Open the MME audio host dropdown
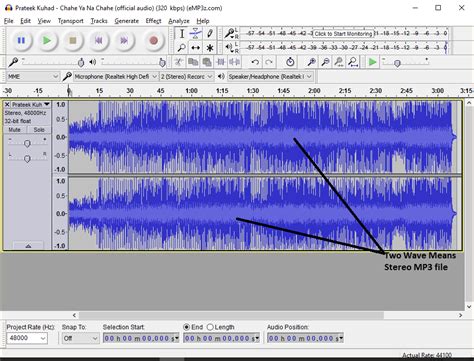The image size is (474, 361). [33, 77]
